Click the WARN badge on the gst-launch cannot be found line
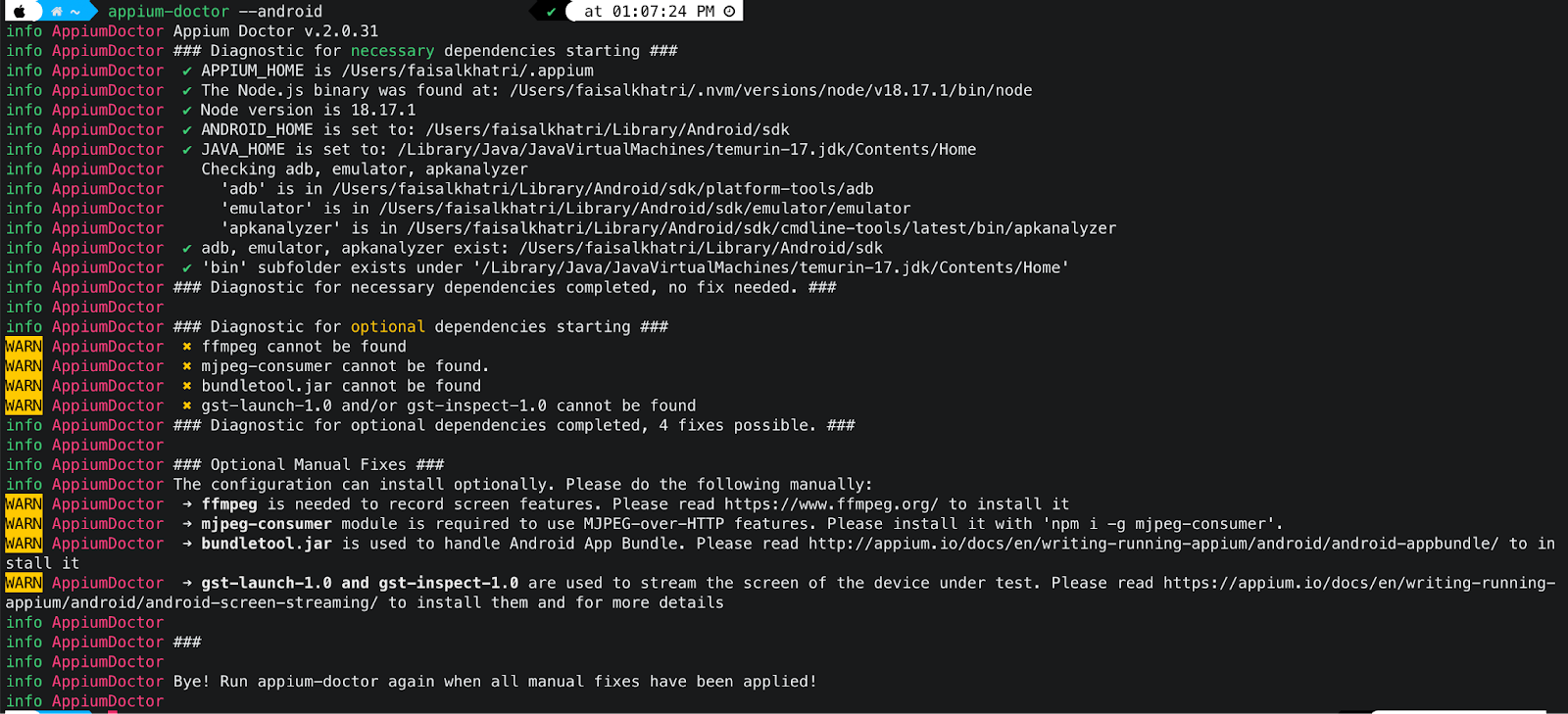The height and width of the screenshot is (714, 1568). (24, 405)
